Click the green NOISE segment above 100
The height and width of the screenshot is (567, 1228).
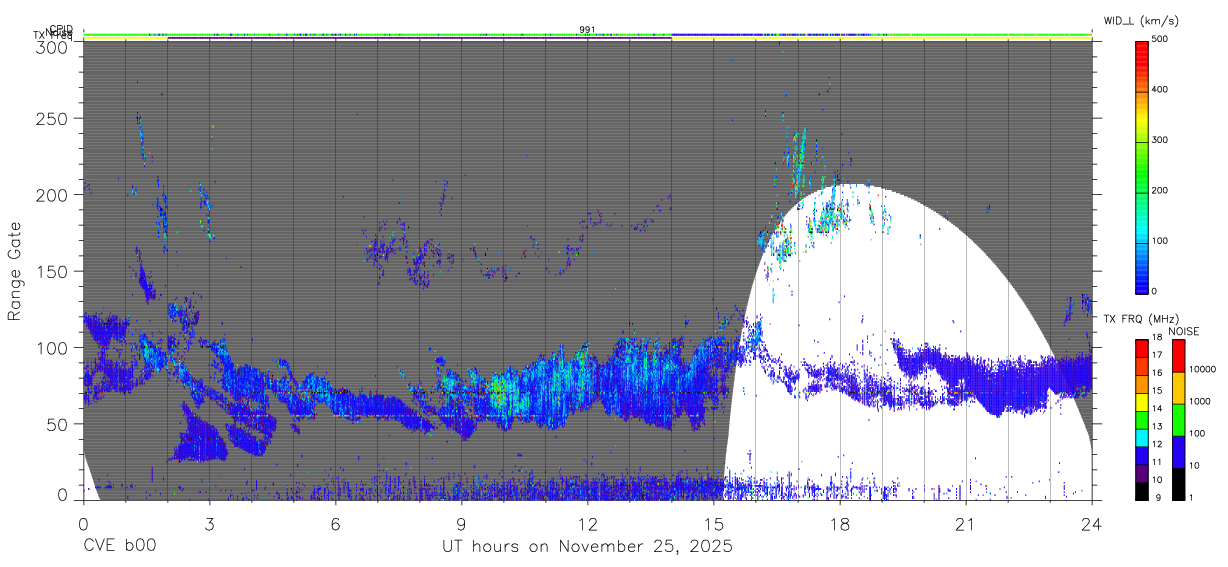[x=1178, y=419]
